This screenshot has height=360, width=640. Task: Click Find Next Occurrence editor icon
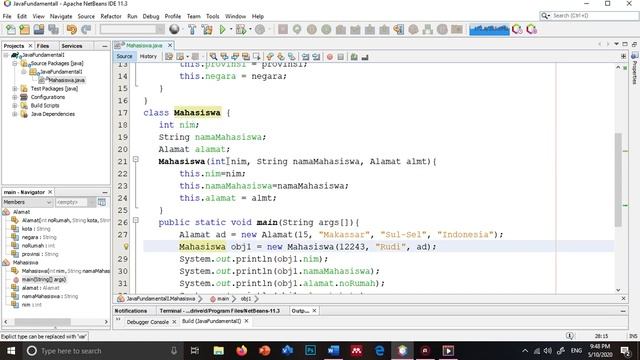(x=235, y=57)
